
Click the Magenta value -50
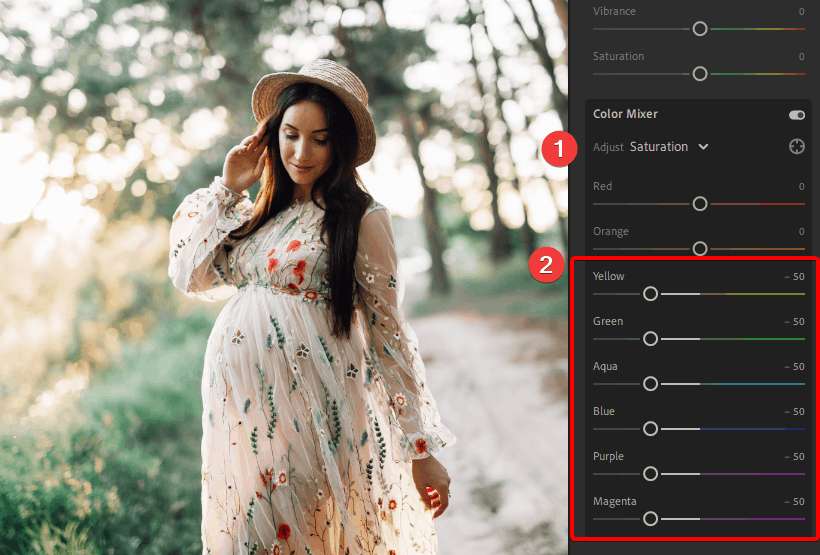(x=794, y=502)
